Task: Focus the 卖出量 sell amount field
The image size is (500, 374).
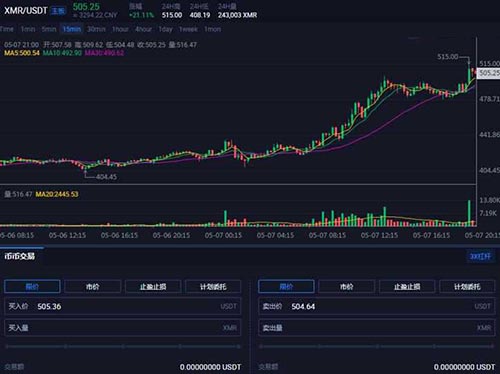Action: [x=377, y=328]
